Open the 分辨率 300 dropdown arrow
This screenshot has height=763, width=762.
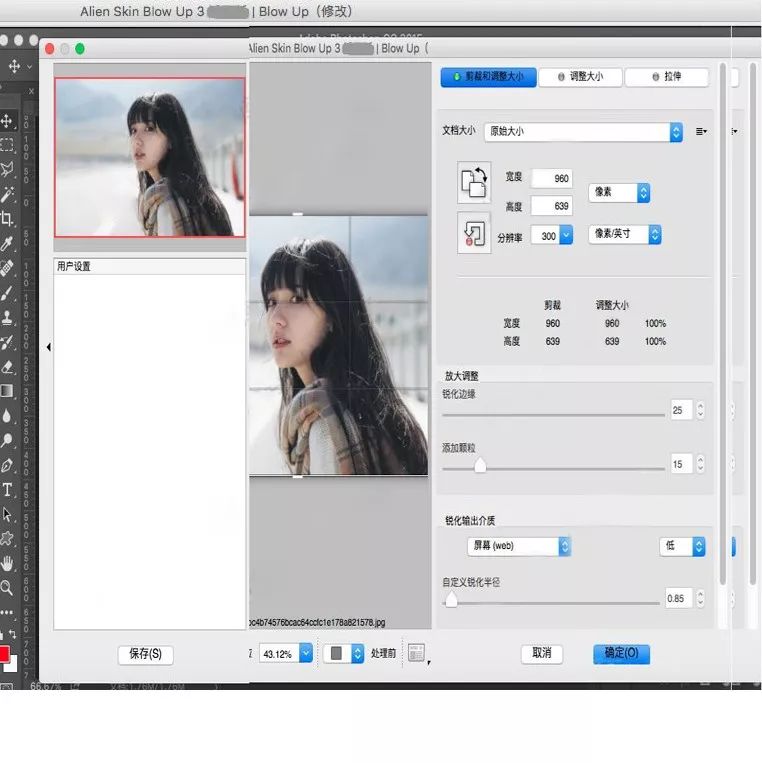point(566,235)
